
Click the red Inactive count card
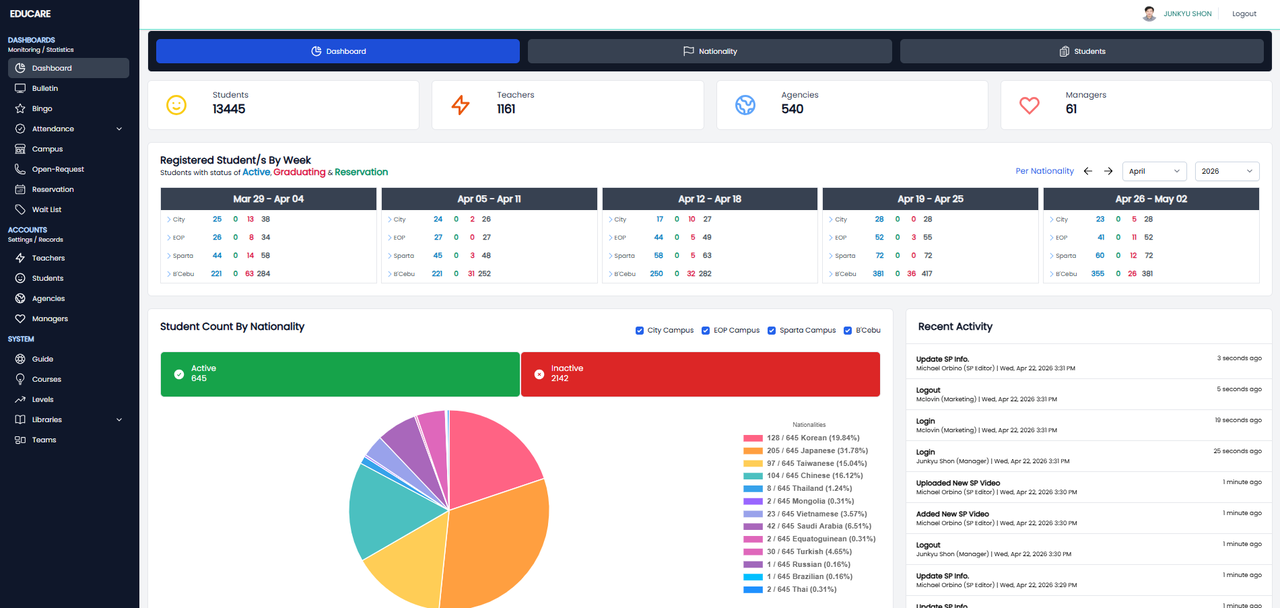tap(700, 374)
